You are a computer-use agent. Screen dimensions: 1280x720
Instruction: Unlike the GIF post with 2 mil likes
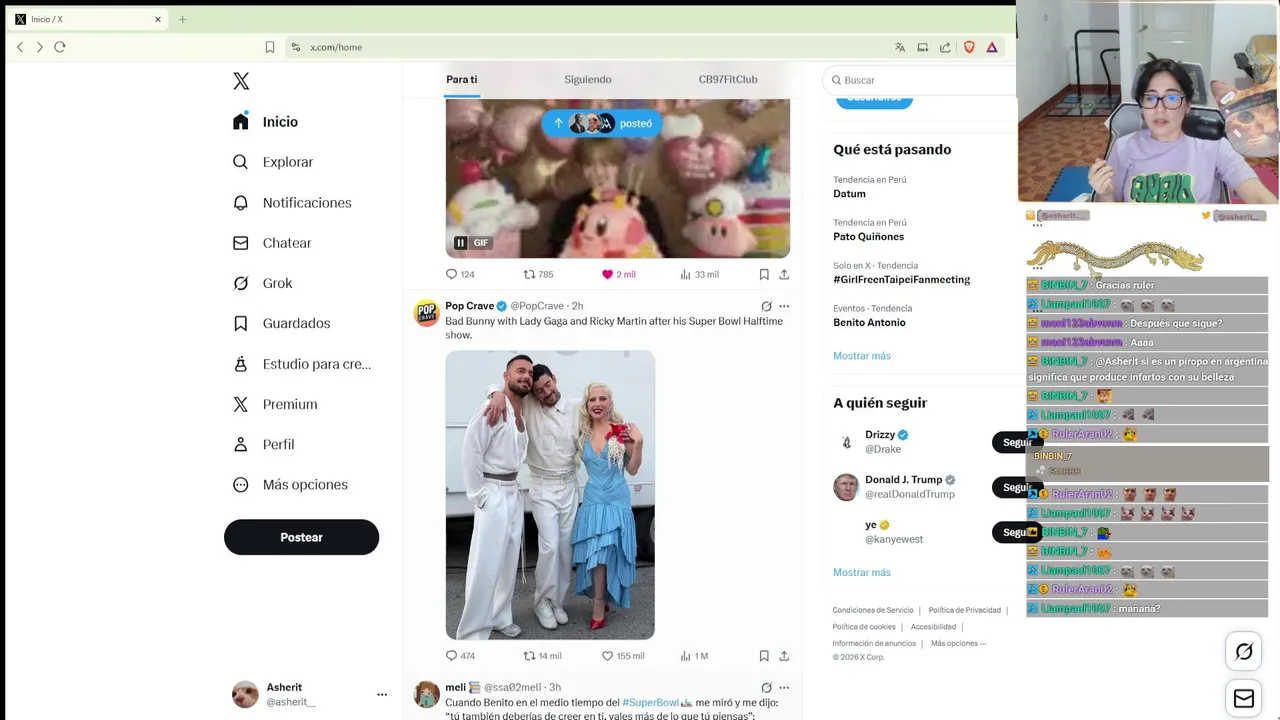coord(618,274)
